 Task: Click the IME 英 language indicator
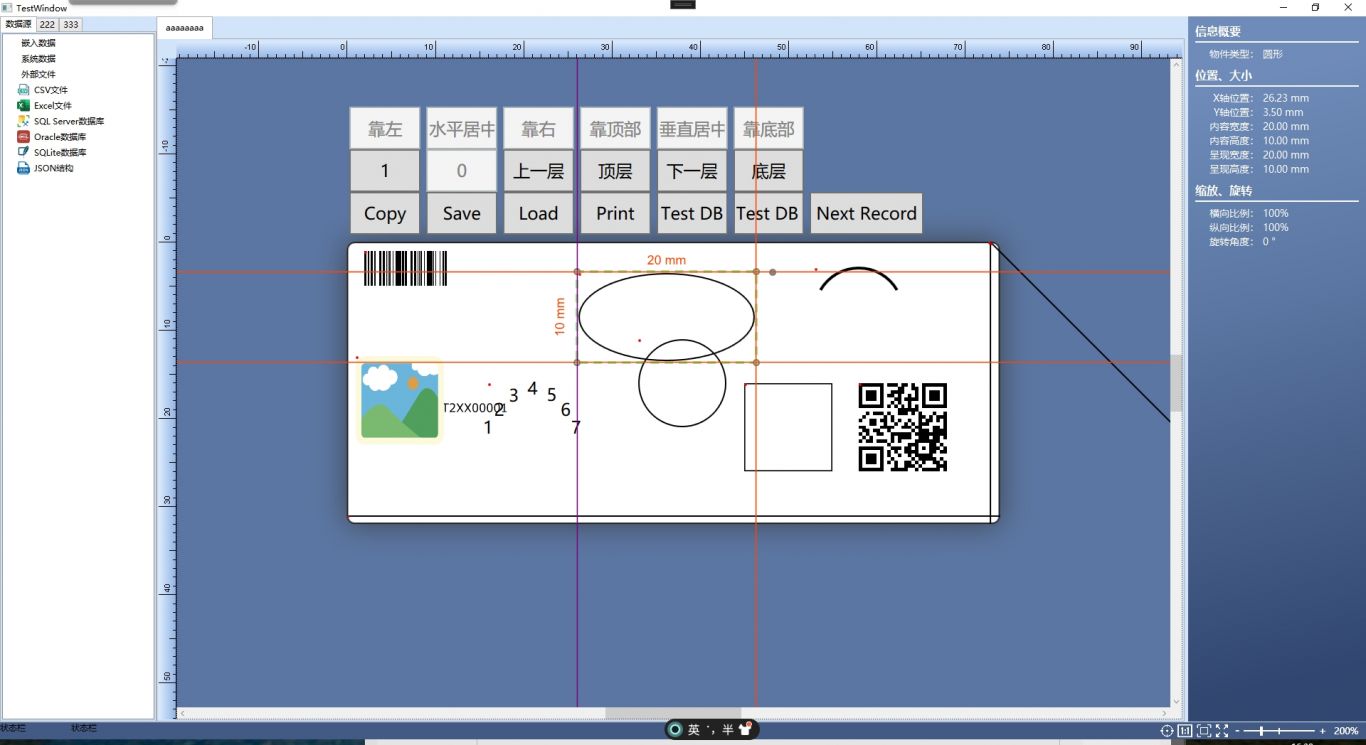point(693,730)
